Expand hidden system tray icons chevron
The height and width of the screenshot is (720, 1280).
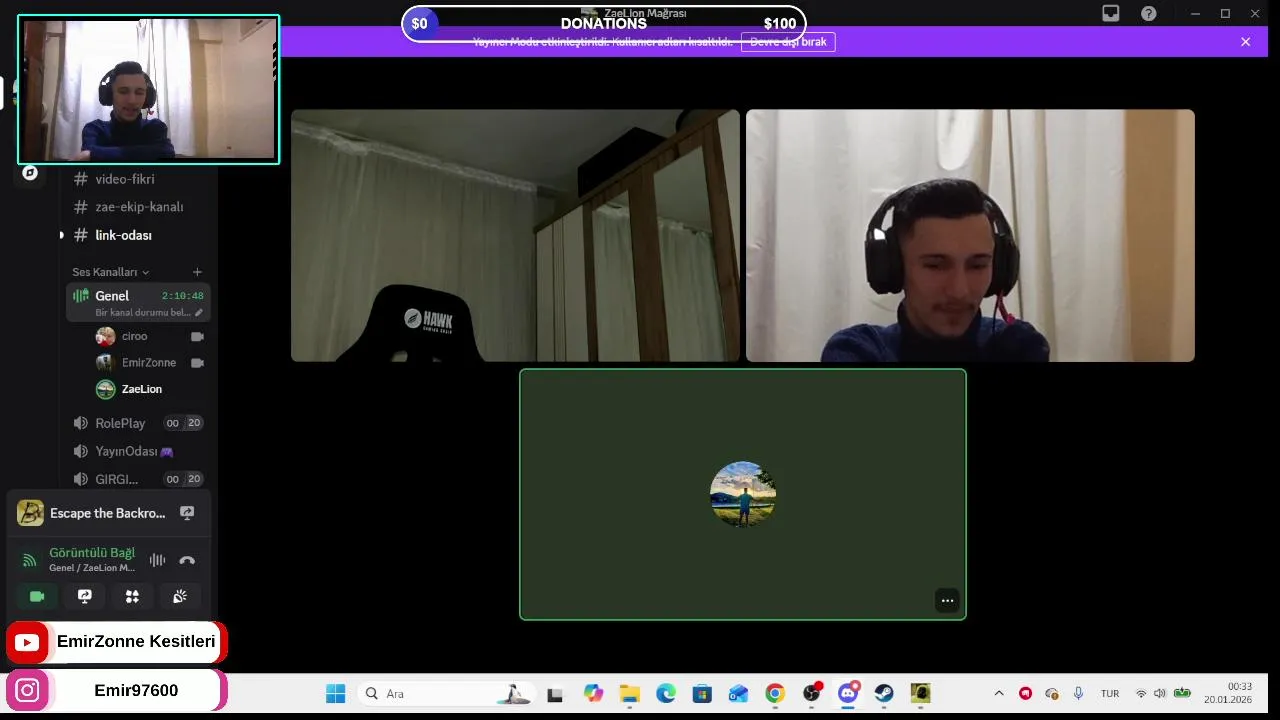click(998, 693)
